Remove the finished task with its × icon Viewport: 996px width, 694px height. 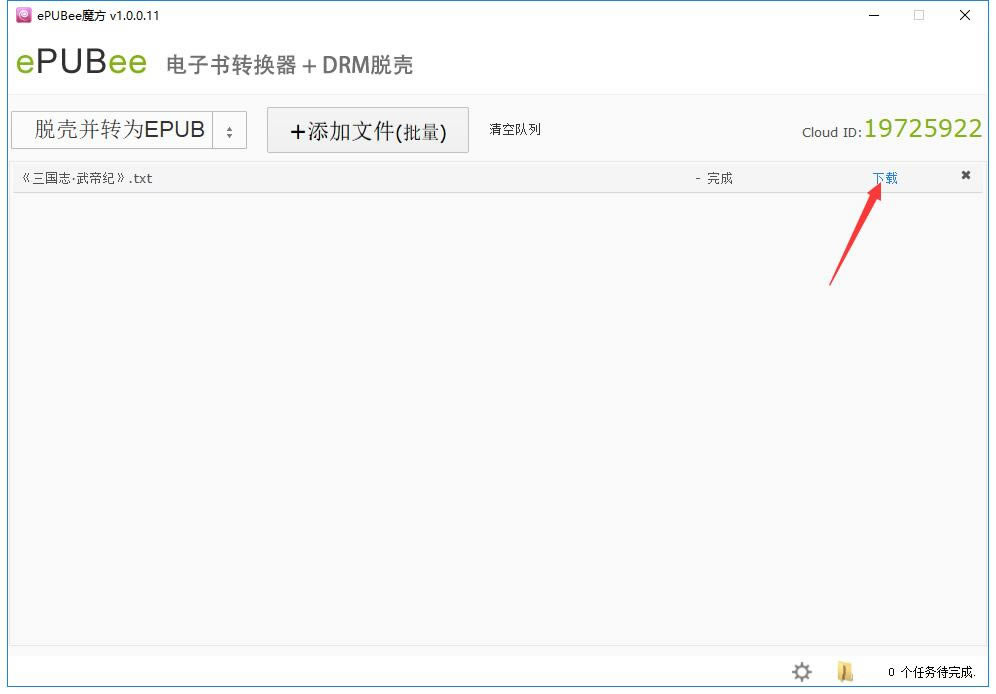[x=966, y=175]
